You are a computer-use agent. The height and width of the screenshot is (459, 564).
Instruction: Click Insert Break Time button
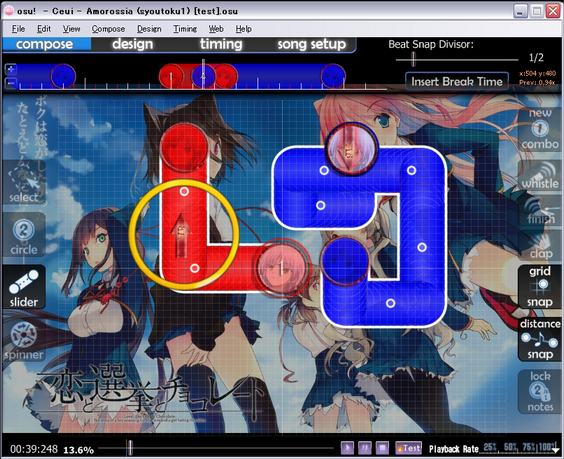coord(457,81)
